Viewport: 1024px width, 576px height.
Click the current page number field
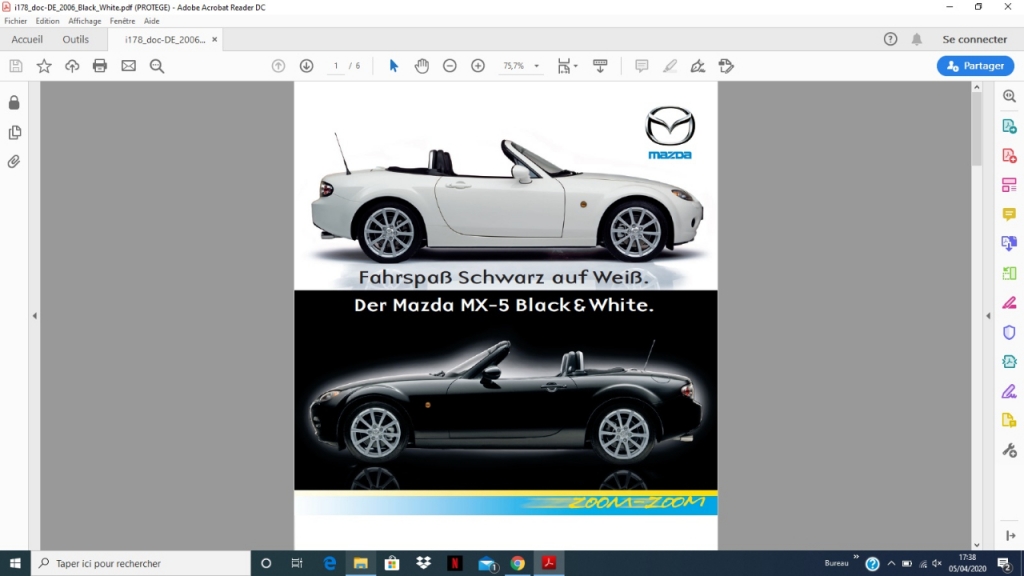click(336, 66)
